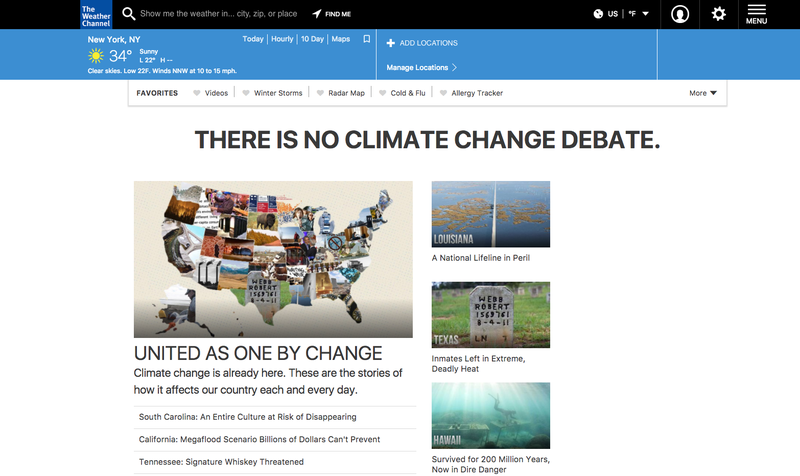This screenshot has width=800, height=476.
Task: Click the US map collage image
Action: [x=273, y=259]
